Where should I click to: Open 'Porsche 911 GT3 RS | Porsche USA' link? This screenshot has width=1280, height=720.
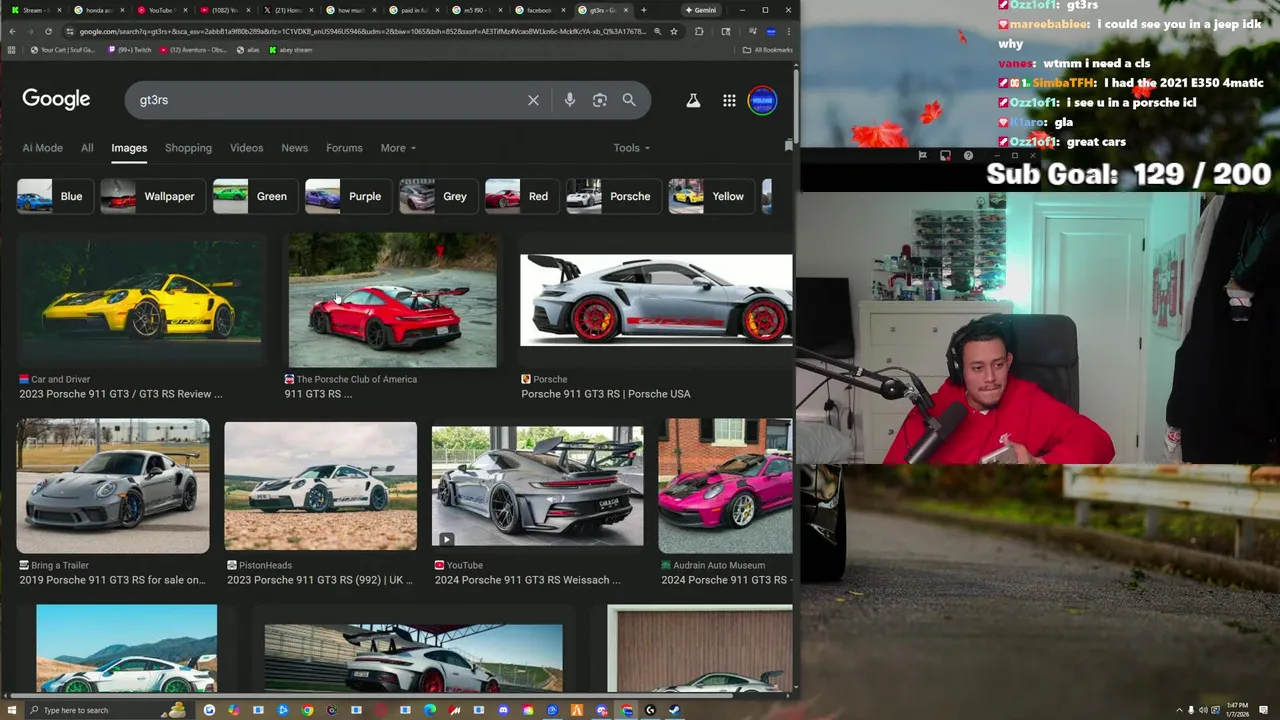point(606,394)
